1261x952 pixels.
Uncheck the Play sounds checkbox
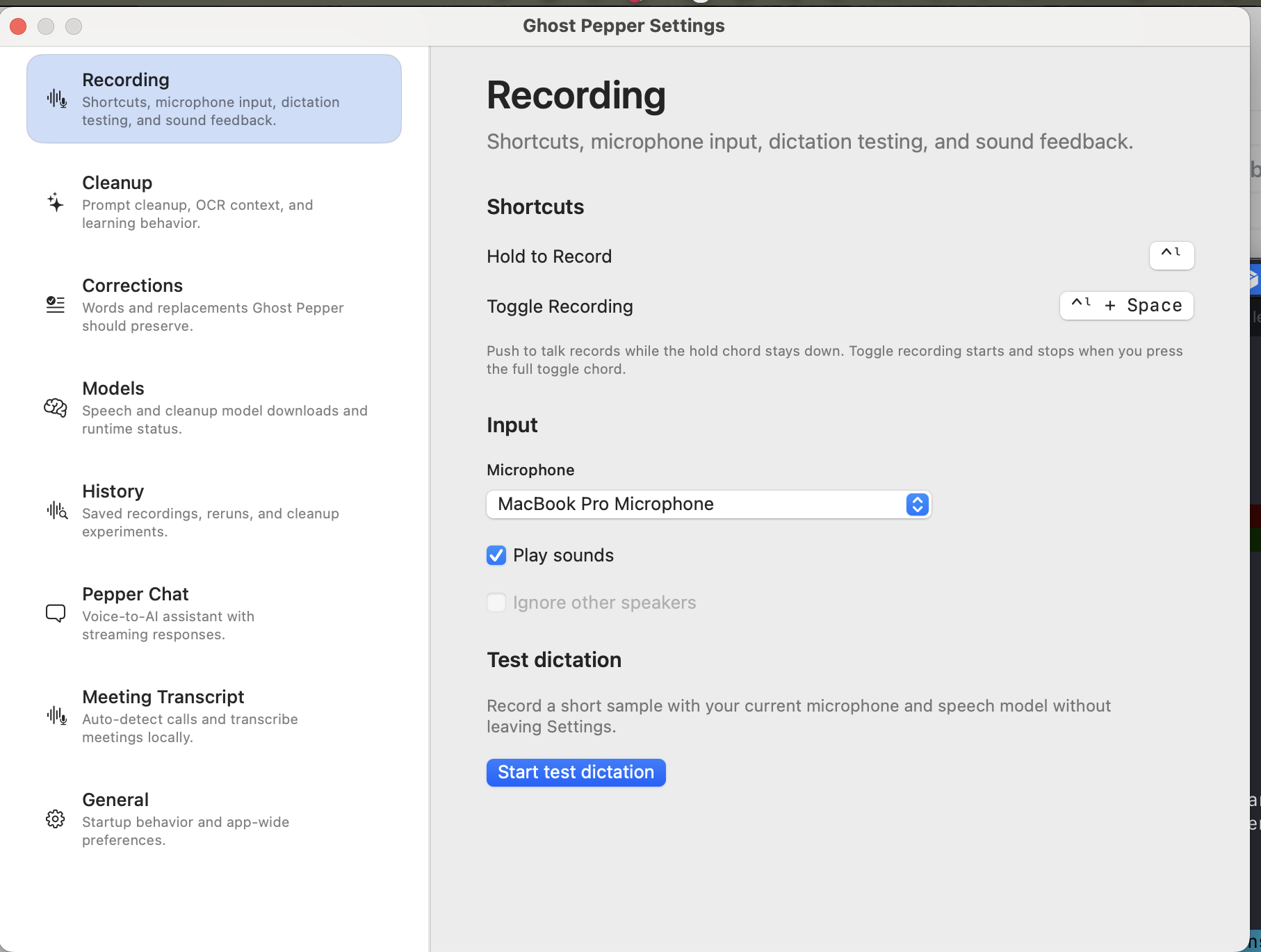coord(496,555)
